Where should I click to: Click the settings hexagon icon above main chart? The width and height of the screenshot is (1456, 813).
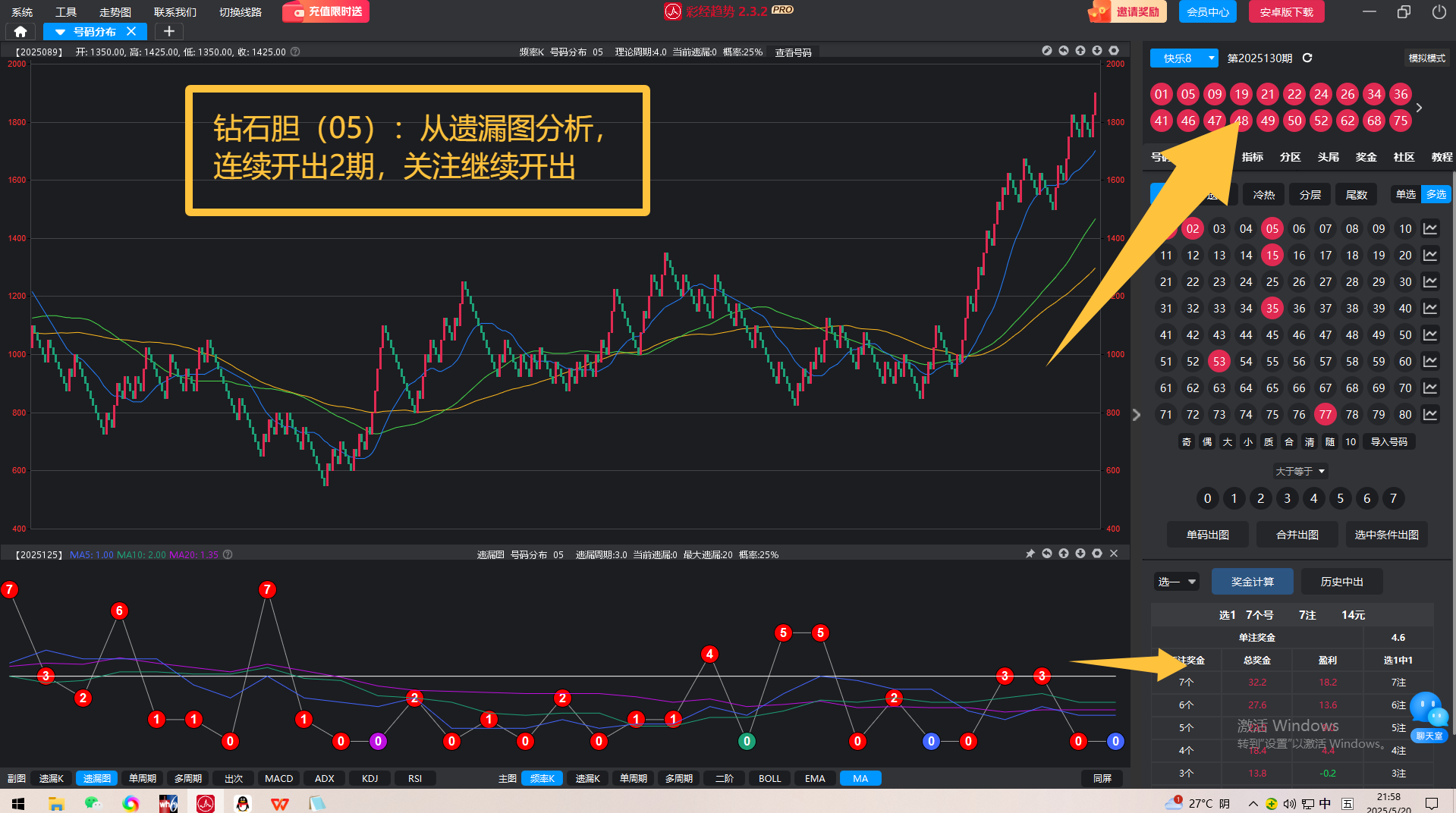(x=1114, y=51)
